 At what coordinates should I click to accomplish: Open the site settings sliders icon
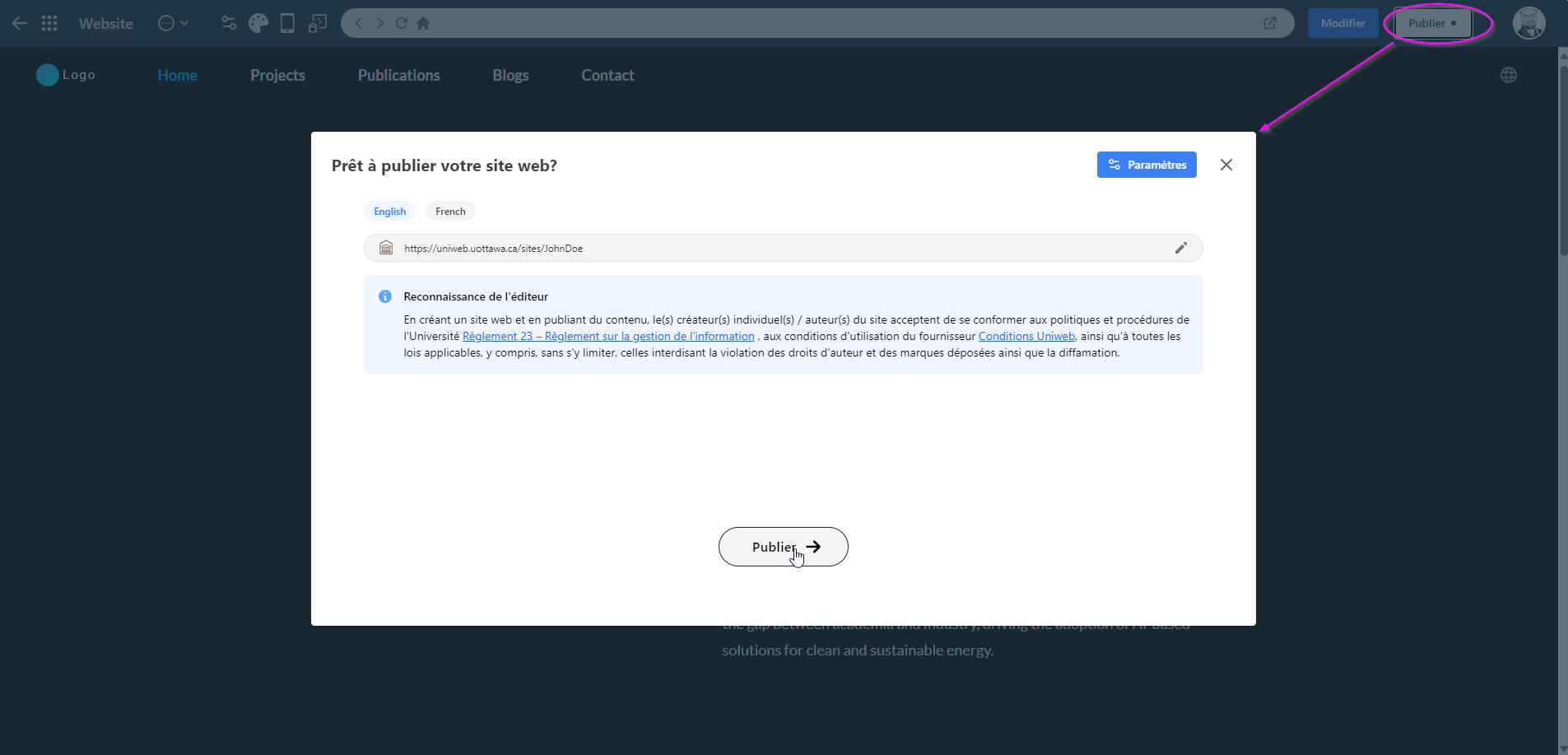coord(229,23)
